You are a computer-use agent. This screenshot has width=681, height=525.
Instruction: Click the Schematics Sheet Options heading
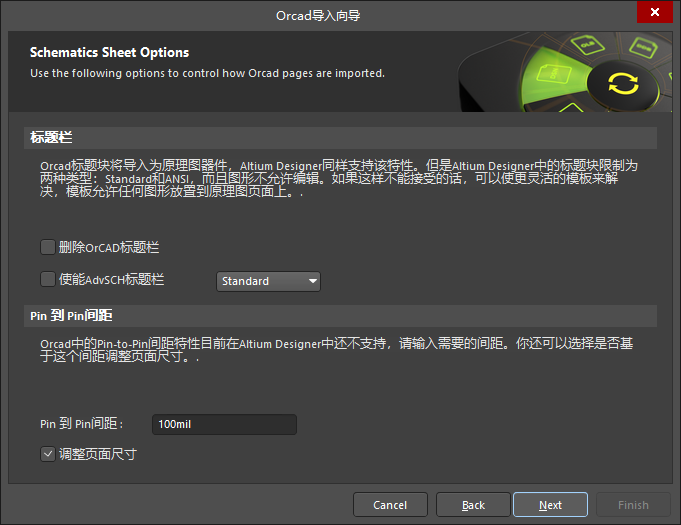coord(109,53)
